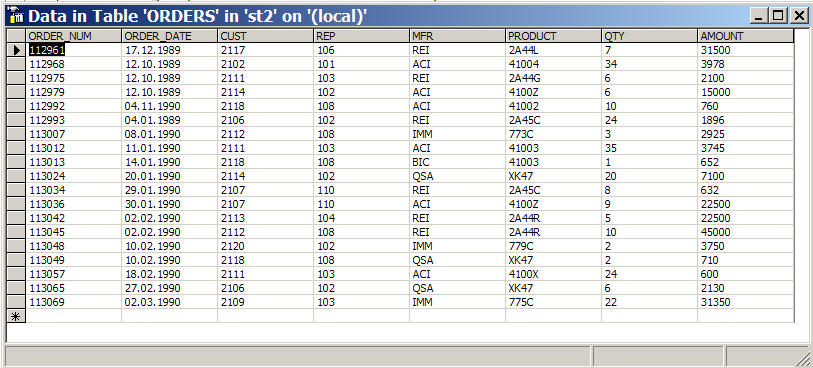Click empty ORDER_NUM cell in new row
The image size is (813, 368).
click(74, 316)
